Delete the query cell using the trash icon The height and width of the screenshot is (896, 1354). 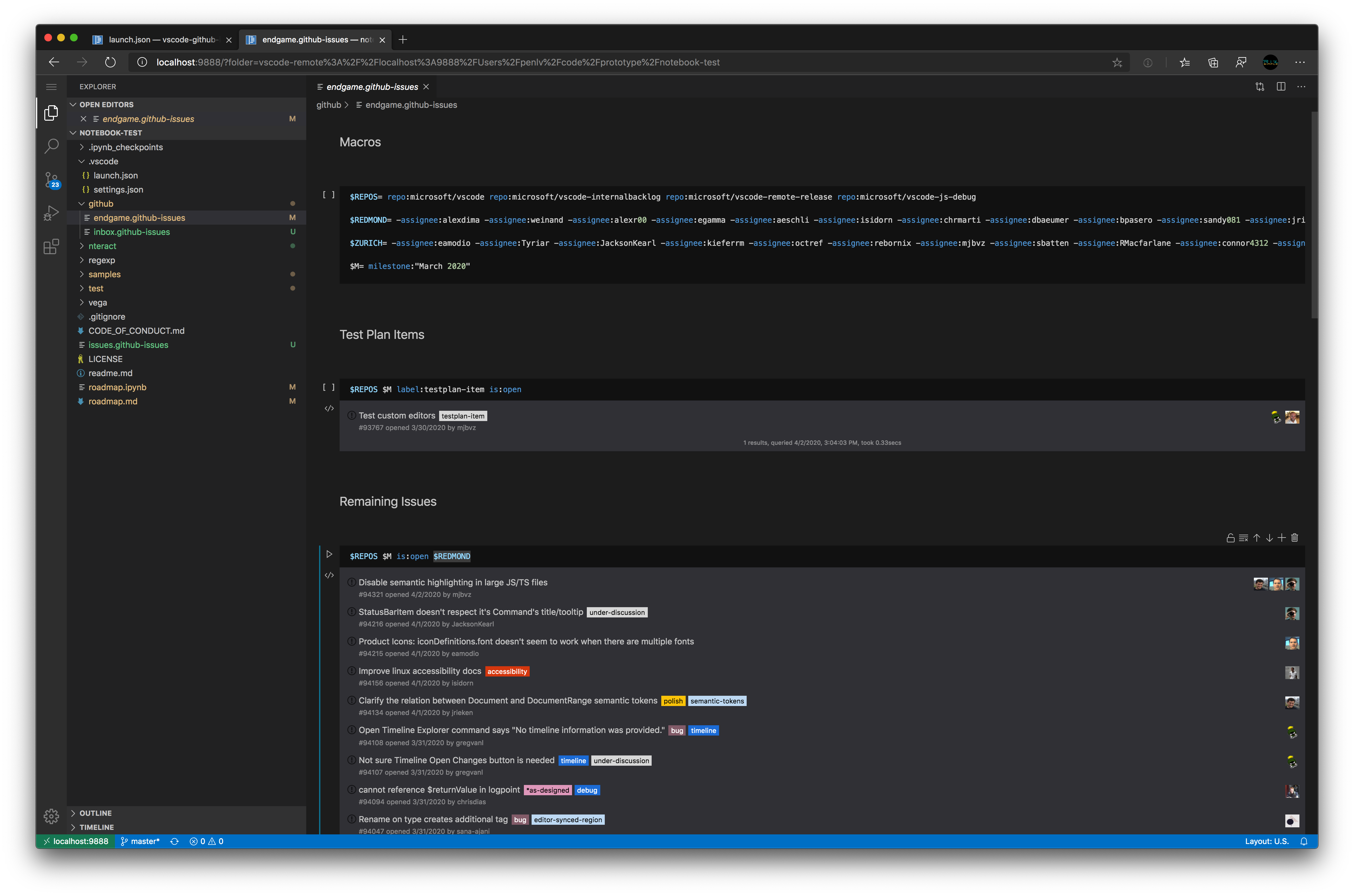click(1295, 538)
